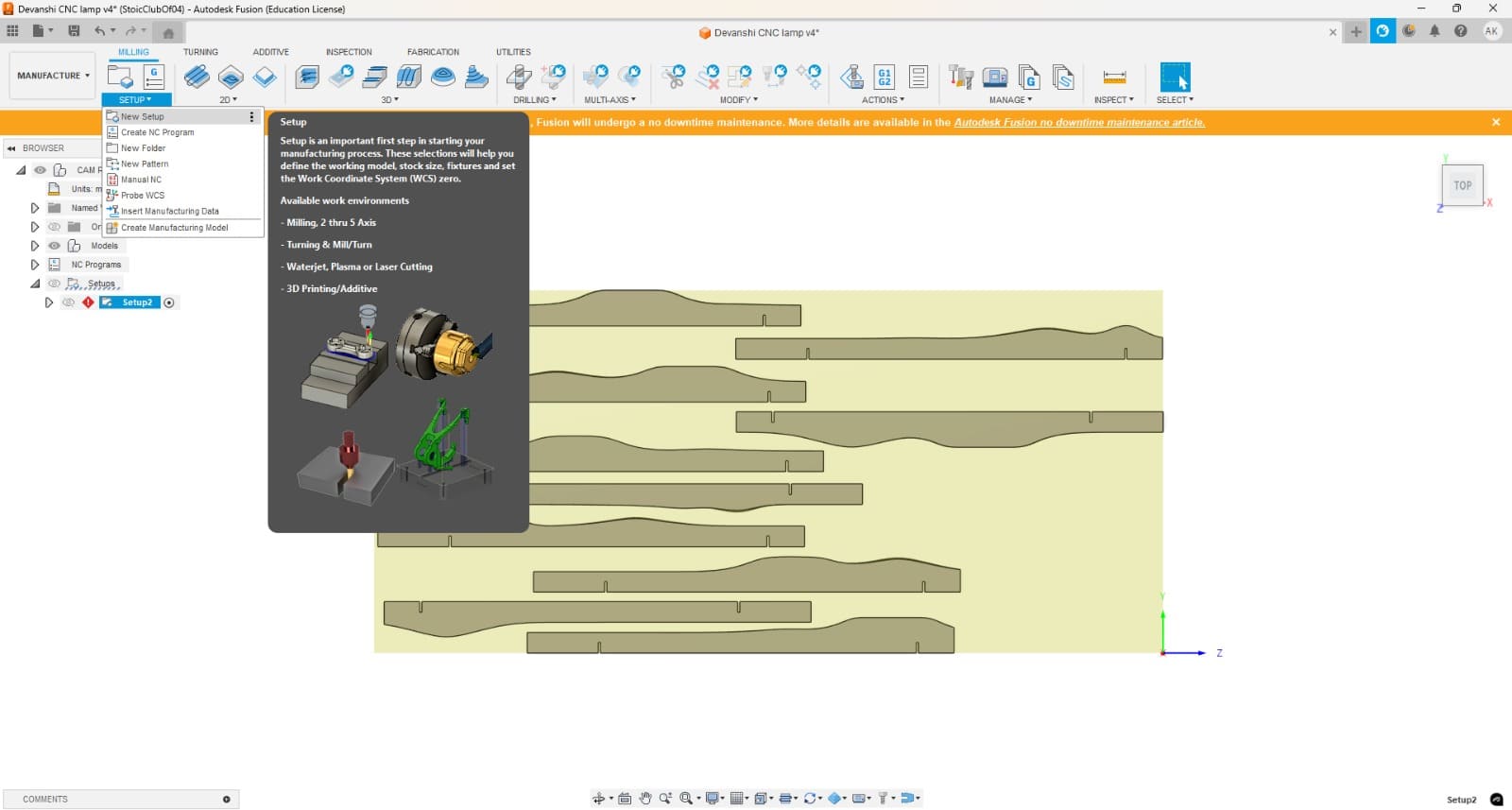Click the Orbit tool in navigation bar
This screenshot has width=1512, height=810.
[598, 799]
